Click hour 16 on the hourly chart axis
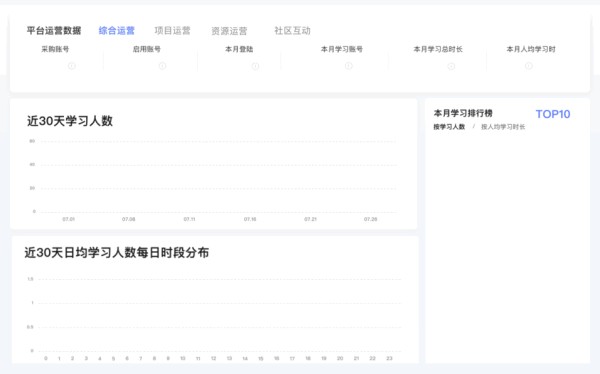Screen dimensions: 600x374 (x=276, y=358)
